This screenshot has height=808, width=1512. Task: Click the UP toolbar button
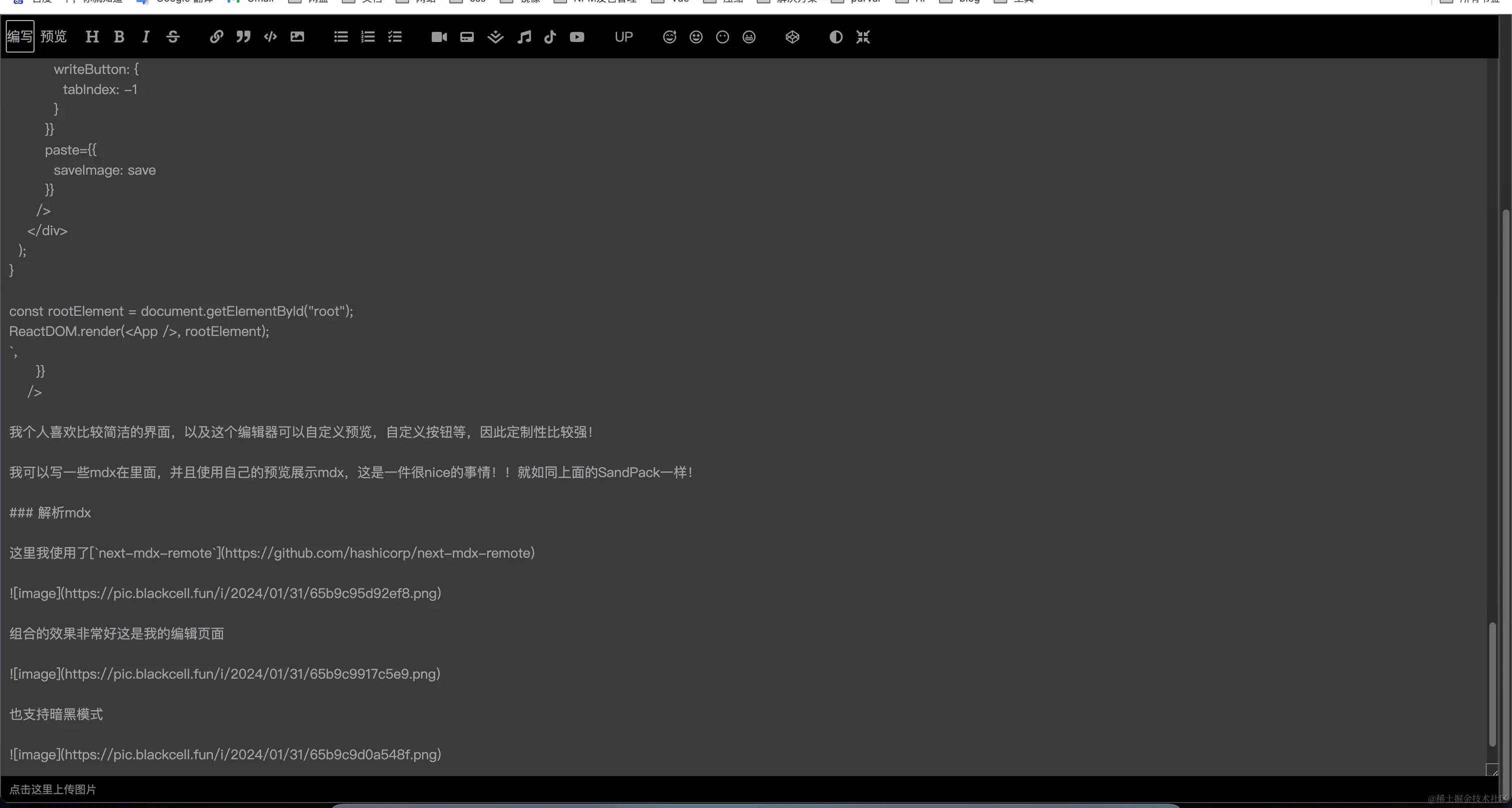tap(623, 37)
